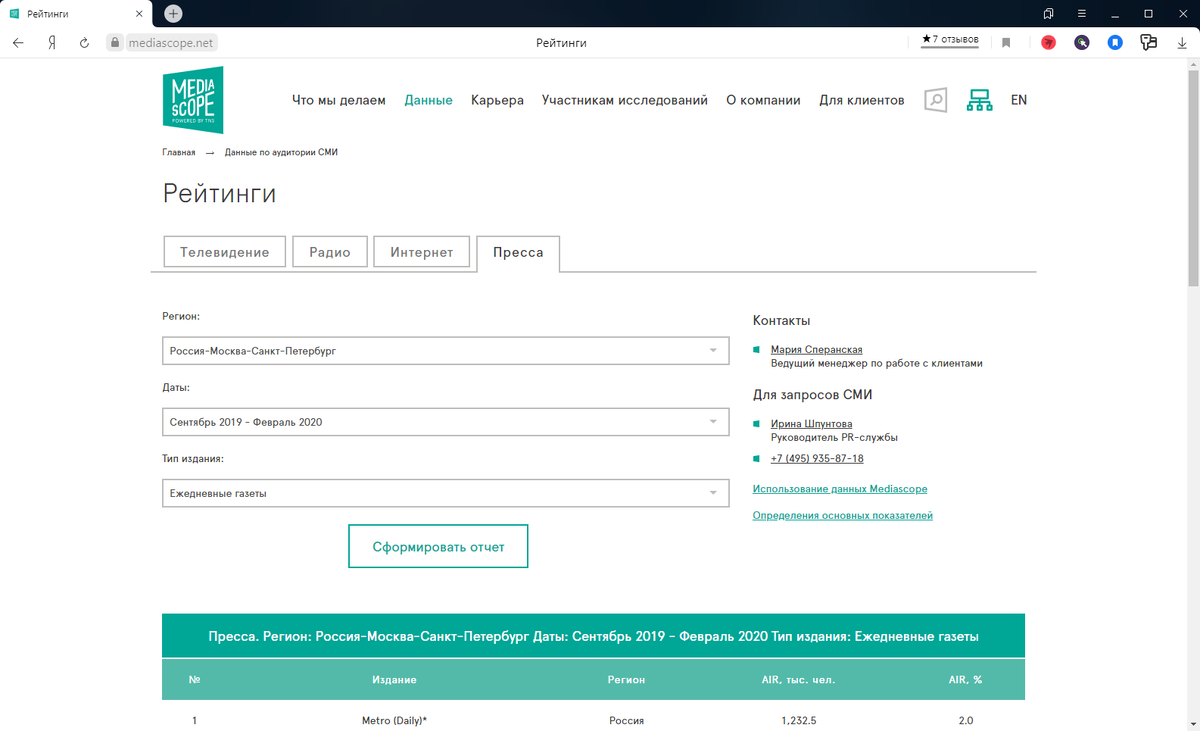Image resolution: width=1200 pixels, height=731 pixels.
Task: Open the sitemap icon in header
Action: pyautogui.click(x=979, y=100)
